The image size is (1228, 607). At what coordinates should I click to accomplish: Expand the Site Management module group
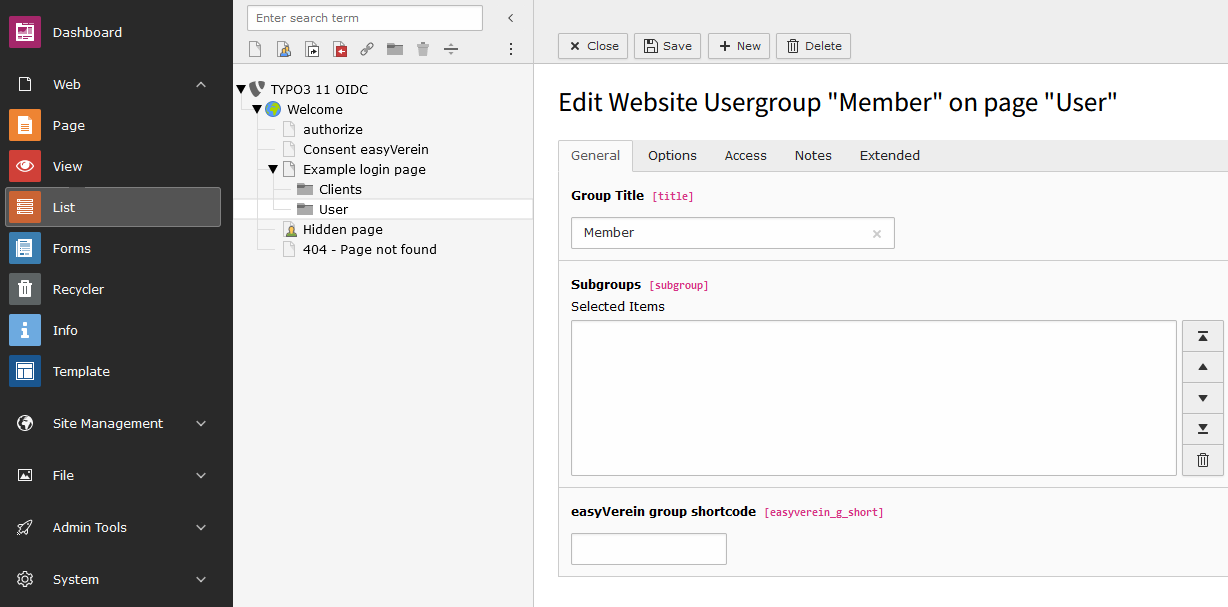pyautogui.click(x=201, y=424)
